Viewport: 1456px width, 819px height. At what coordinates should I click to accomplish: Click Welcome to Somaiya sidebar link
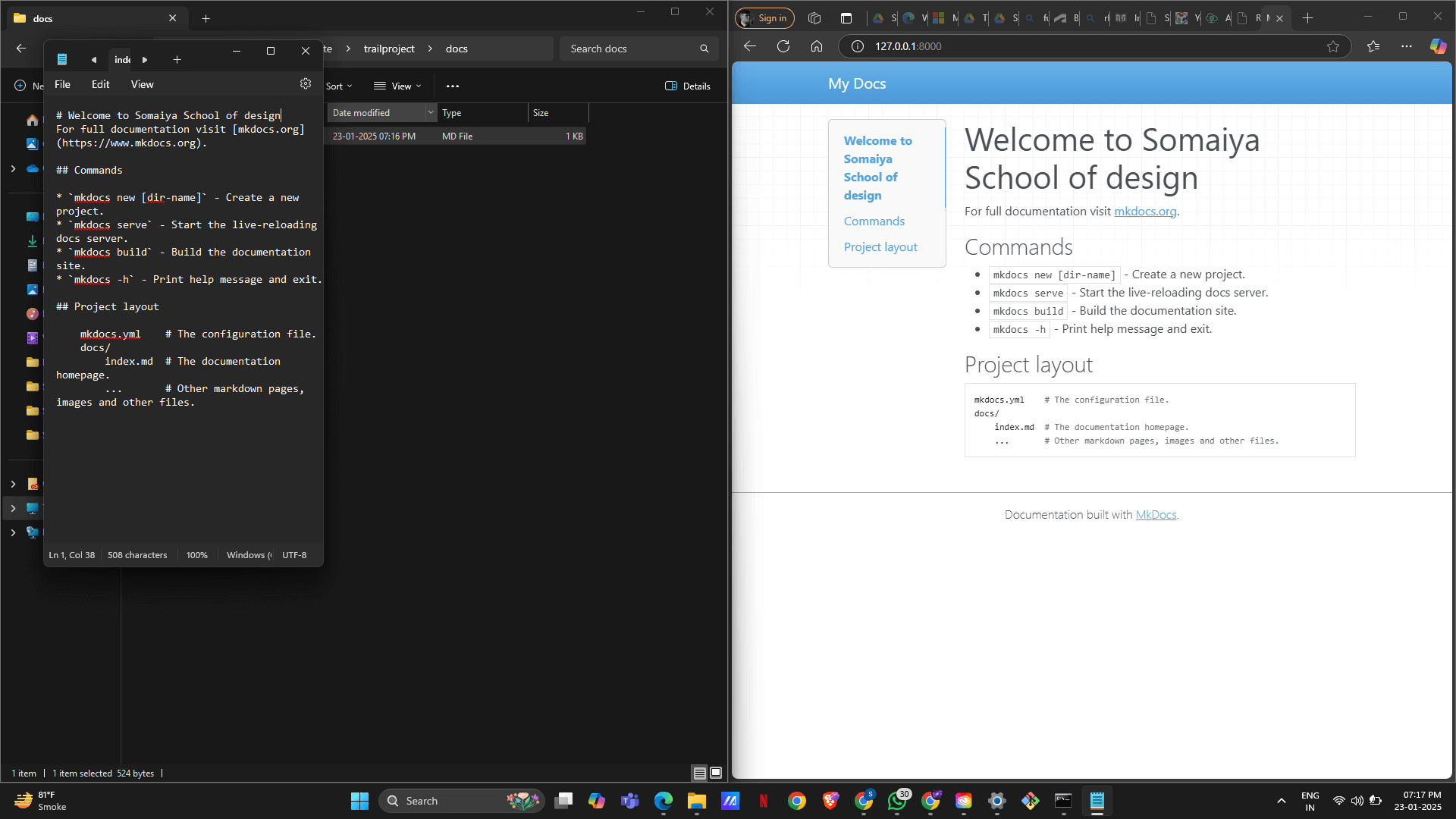pyautogui.click(x=878, y=168)
